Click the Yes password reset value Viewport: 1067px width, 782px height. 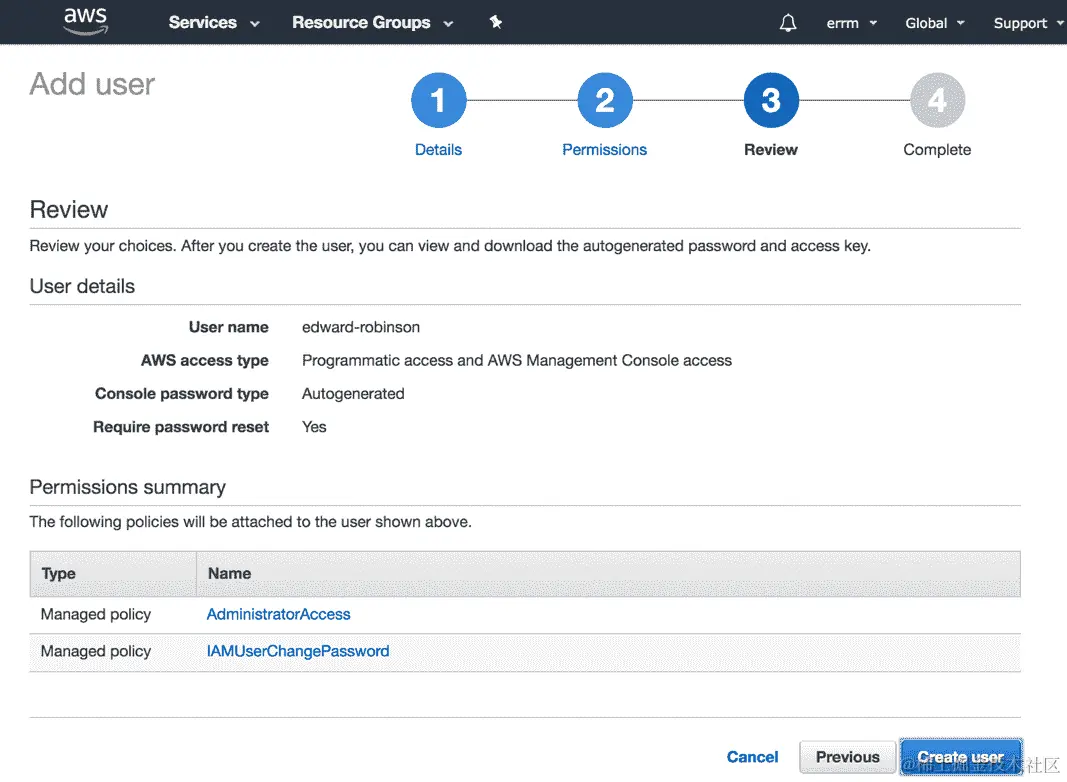[x=314, y=427]
